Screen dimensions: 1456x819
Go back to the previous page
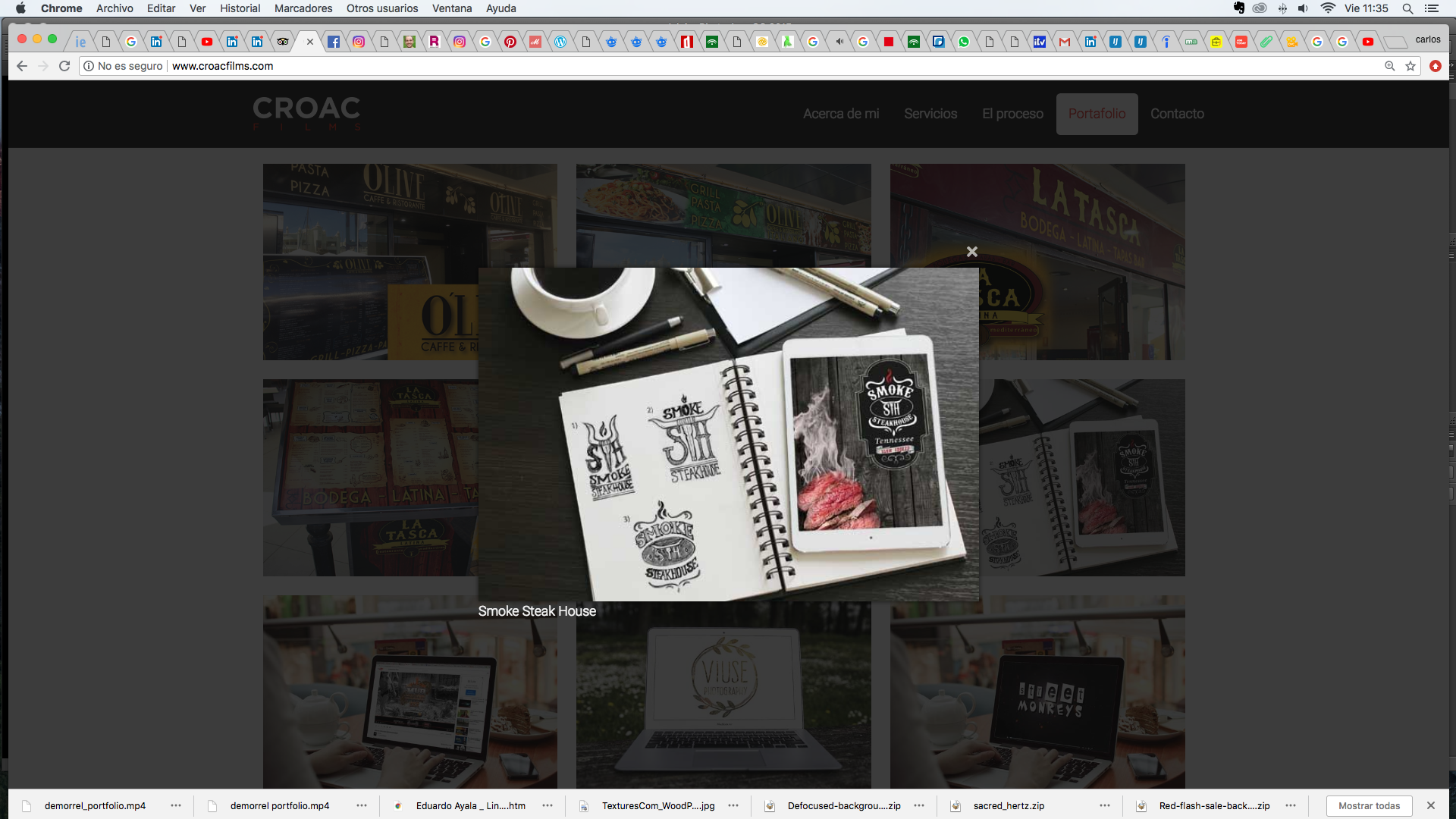click(22, 66)
